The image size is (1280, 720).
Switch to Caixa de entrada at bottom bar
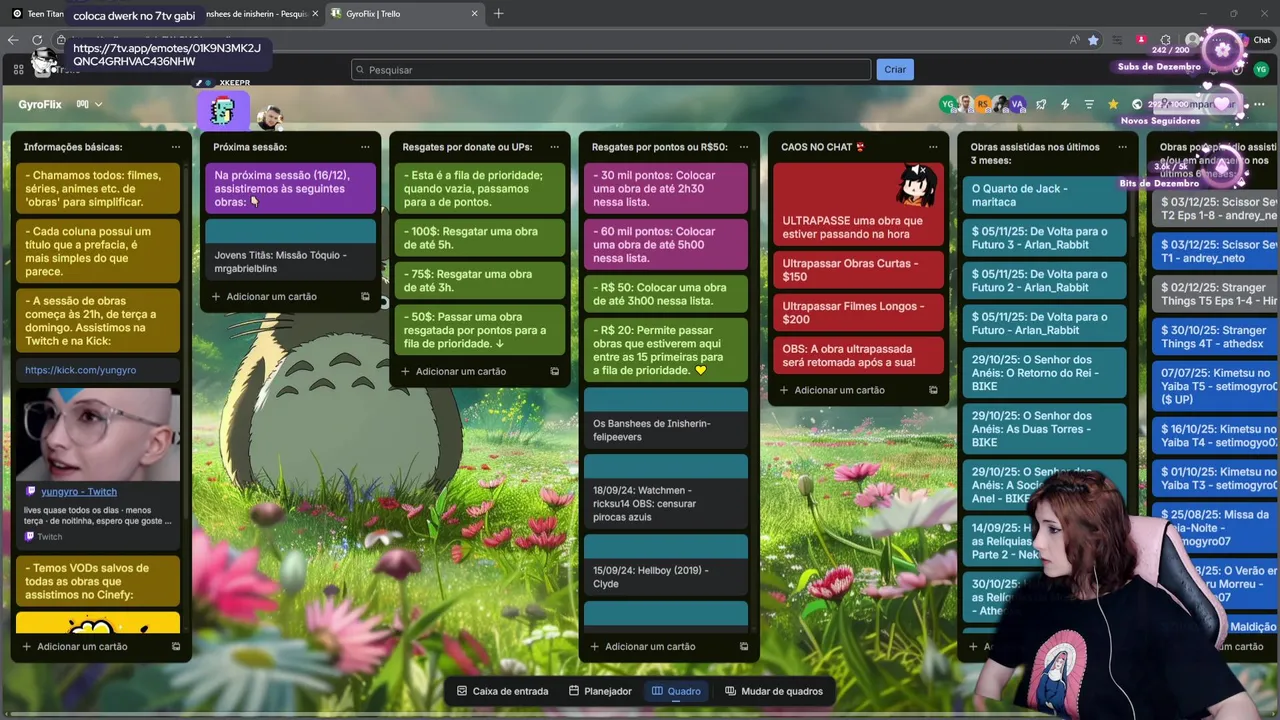(502, 691)
